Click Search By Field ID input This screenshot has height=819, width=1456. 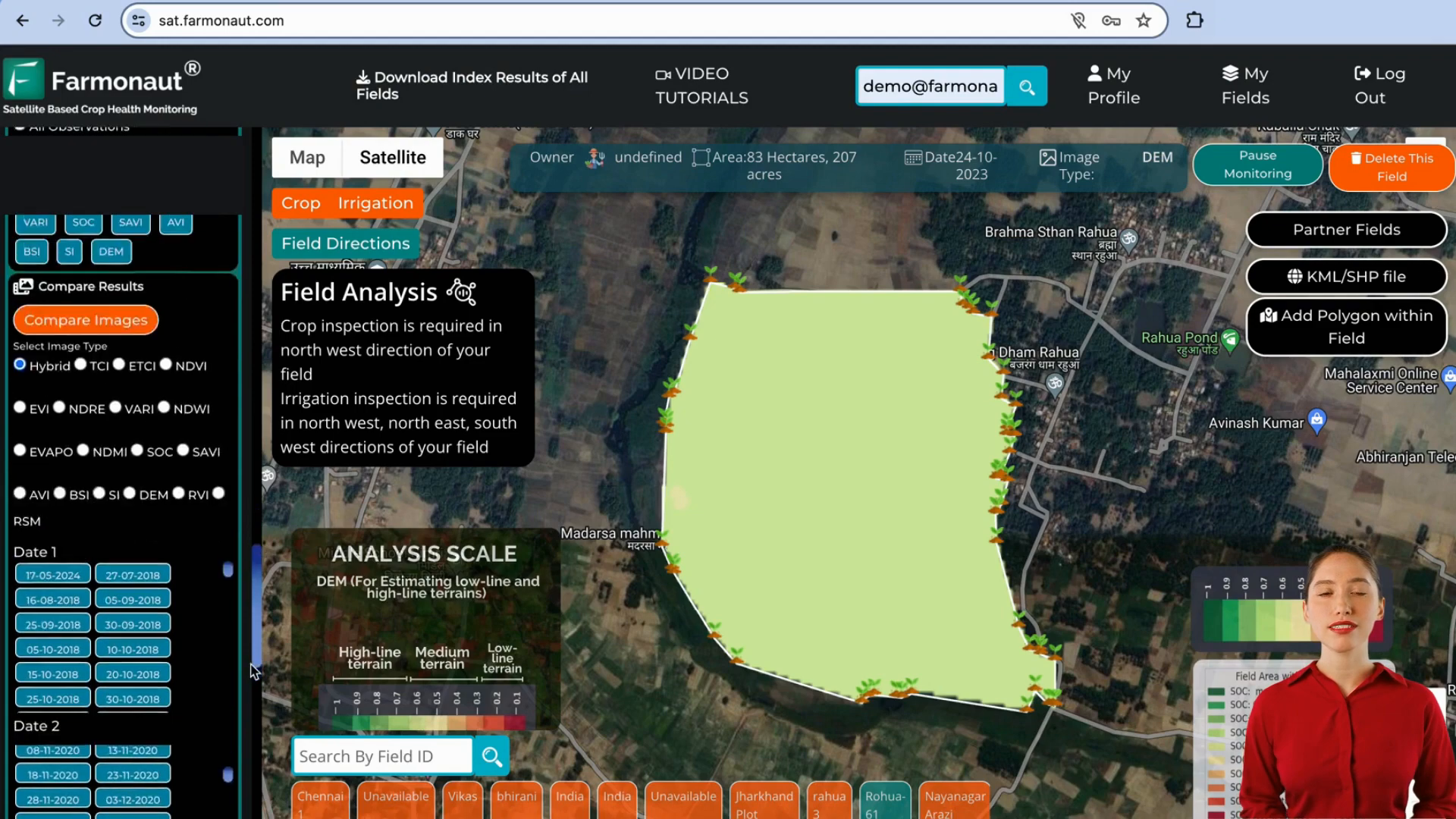[382, 756]
